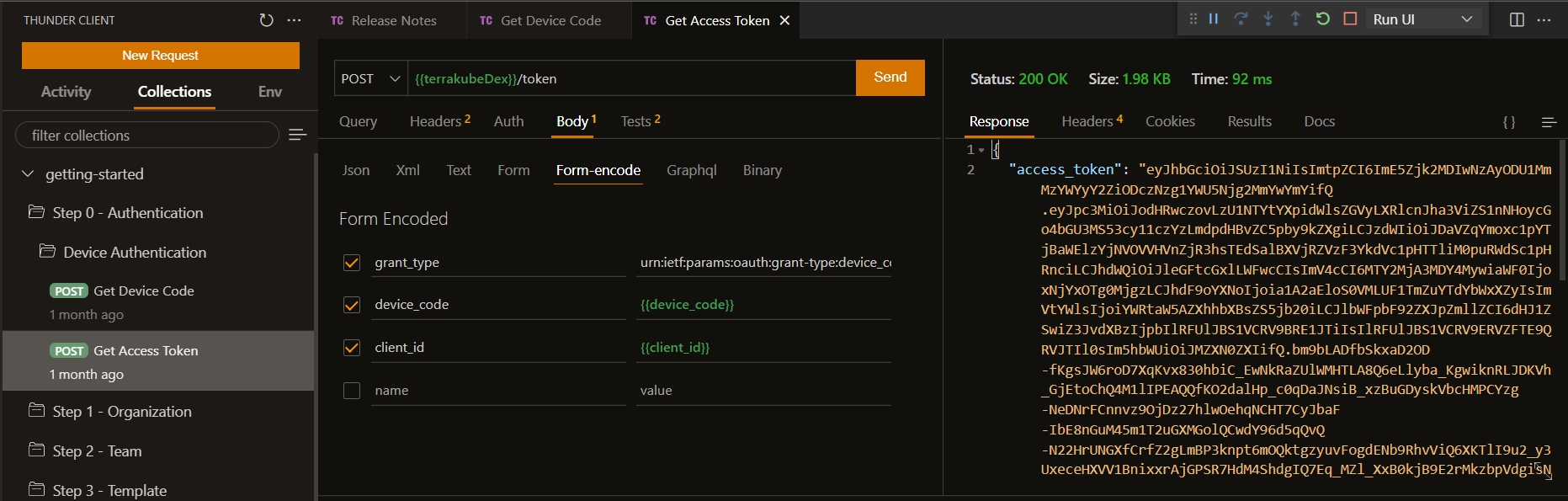Click the refresh icon in Thunder Client header
The height and width of the screenshot is (501, 1568).
[266, 20]
